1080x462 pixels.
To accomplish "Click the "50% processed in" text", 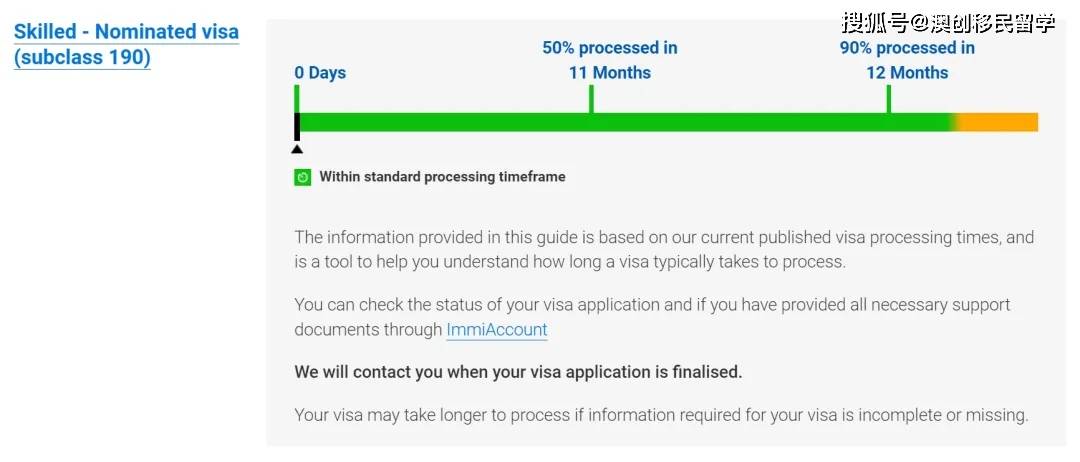I will [610, 48].
